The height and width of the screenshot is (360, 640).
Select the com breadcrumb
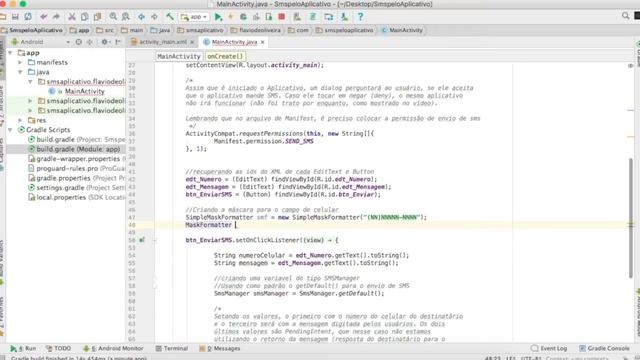coord(298,30)
